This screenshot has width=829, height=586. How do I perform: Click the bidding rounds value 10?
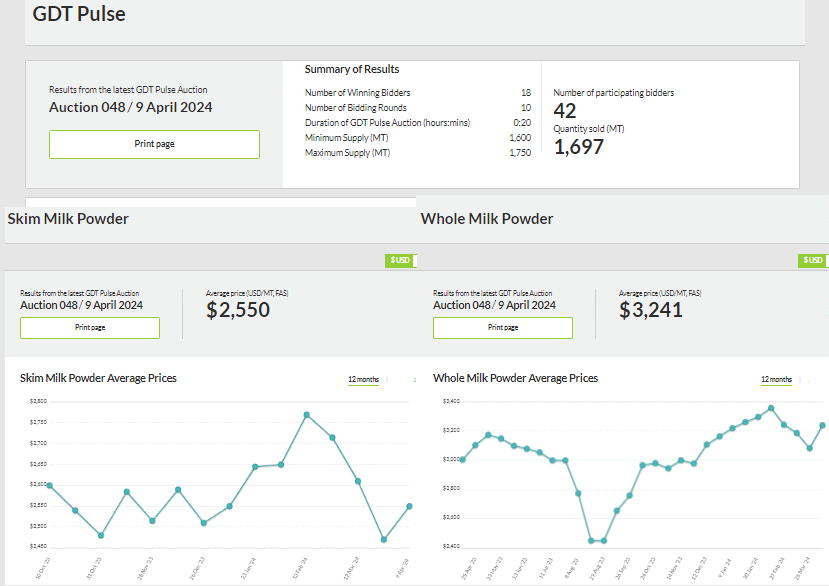tap(526, 108)
